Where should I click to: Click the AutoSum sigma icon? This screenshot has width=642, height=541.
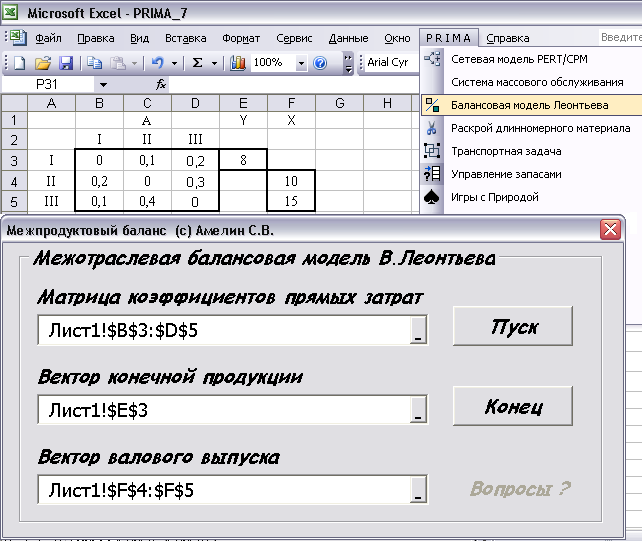(x=197, y=63)
